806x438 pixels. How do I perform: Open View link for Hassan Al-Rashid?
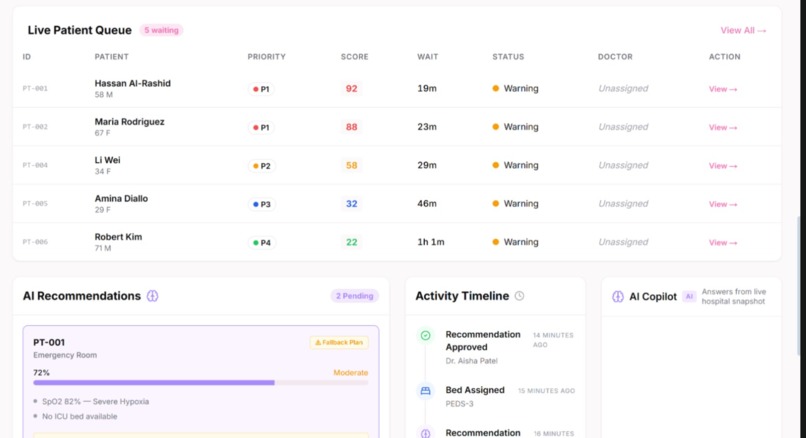pyautogui.click(x=723, y=89)
